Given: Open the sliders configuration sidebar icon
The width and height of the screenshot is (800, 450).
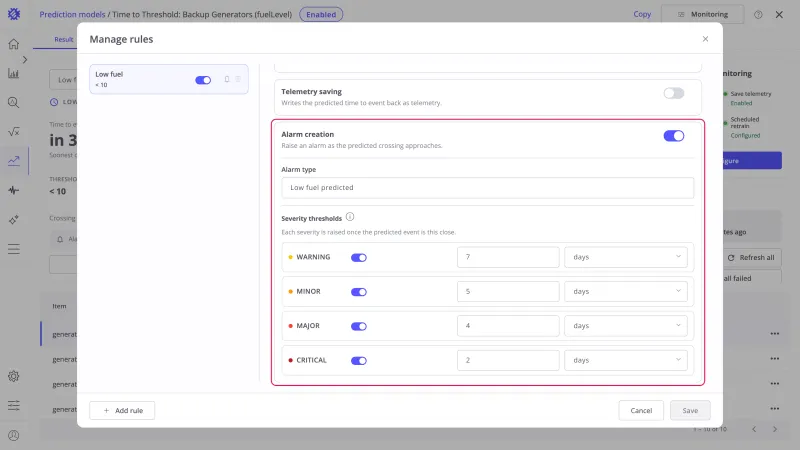Looking at the screenshot, I should click(14, 406).
